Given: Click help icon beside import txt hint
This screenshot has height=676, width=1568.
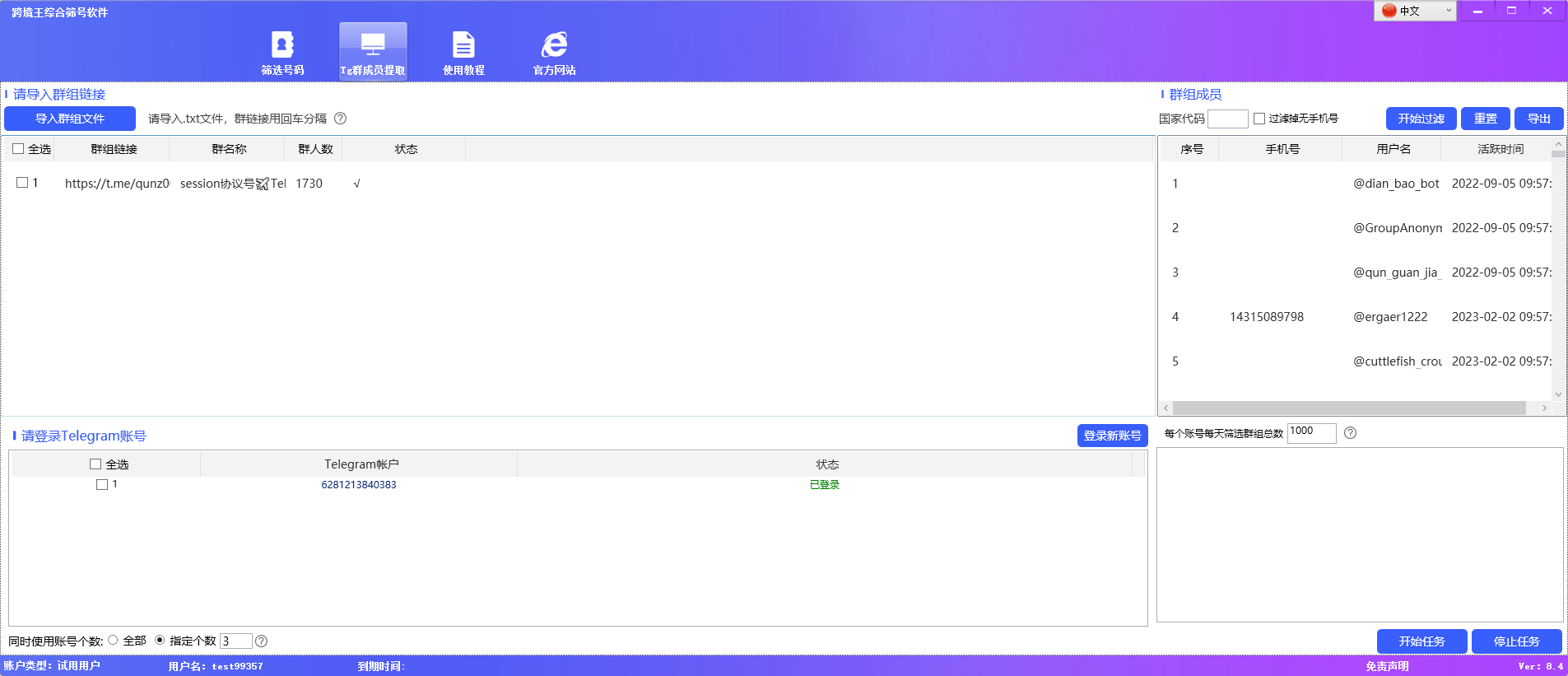Looking at the screenshot, I should (340, 119).
